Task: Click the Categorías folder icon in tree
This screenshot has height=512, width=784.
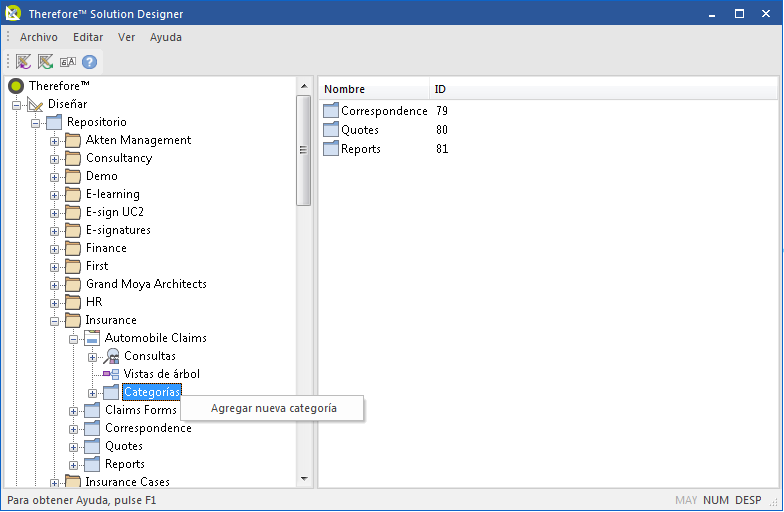Action: tap(111, 392)
